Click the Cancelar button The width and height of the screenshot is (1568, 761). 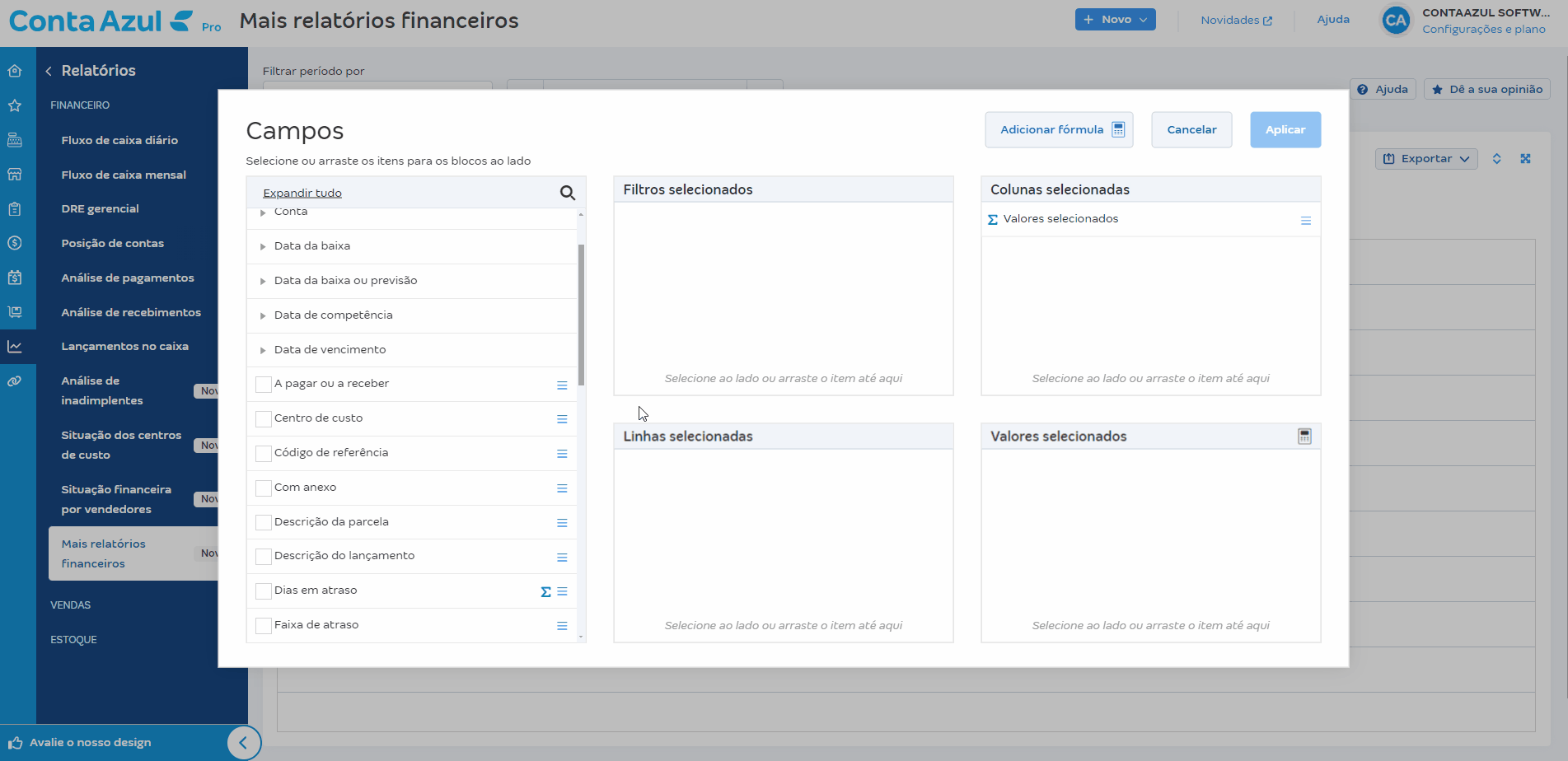click(1191, 130)
